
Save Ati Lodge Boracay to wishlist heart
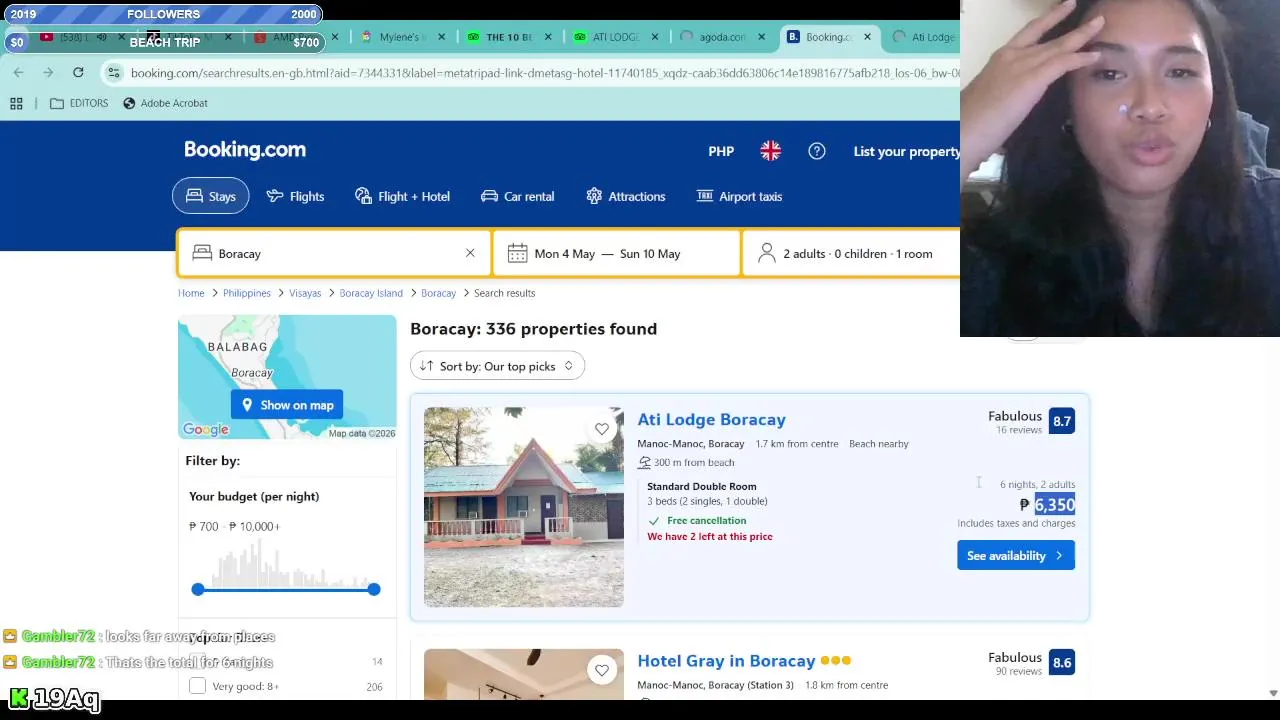pyautogui.click(x=602, y=429)
